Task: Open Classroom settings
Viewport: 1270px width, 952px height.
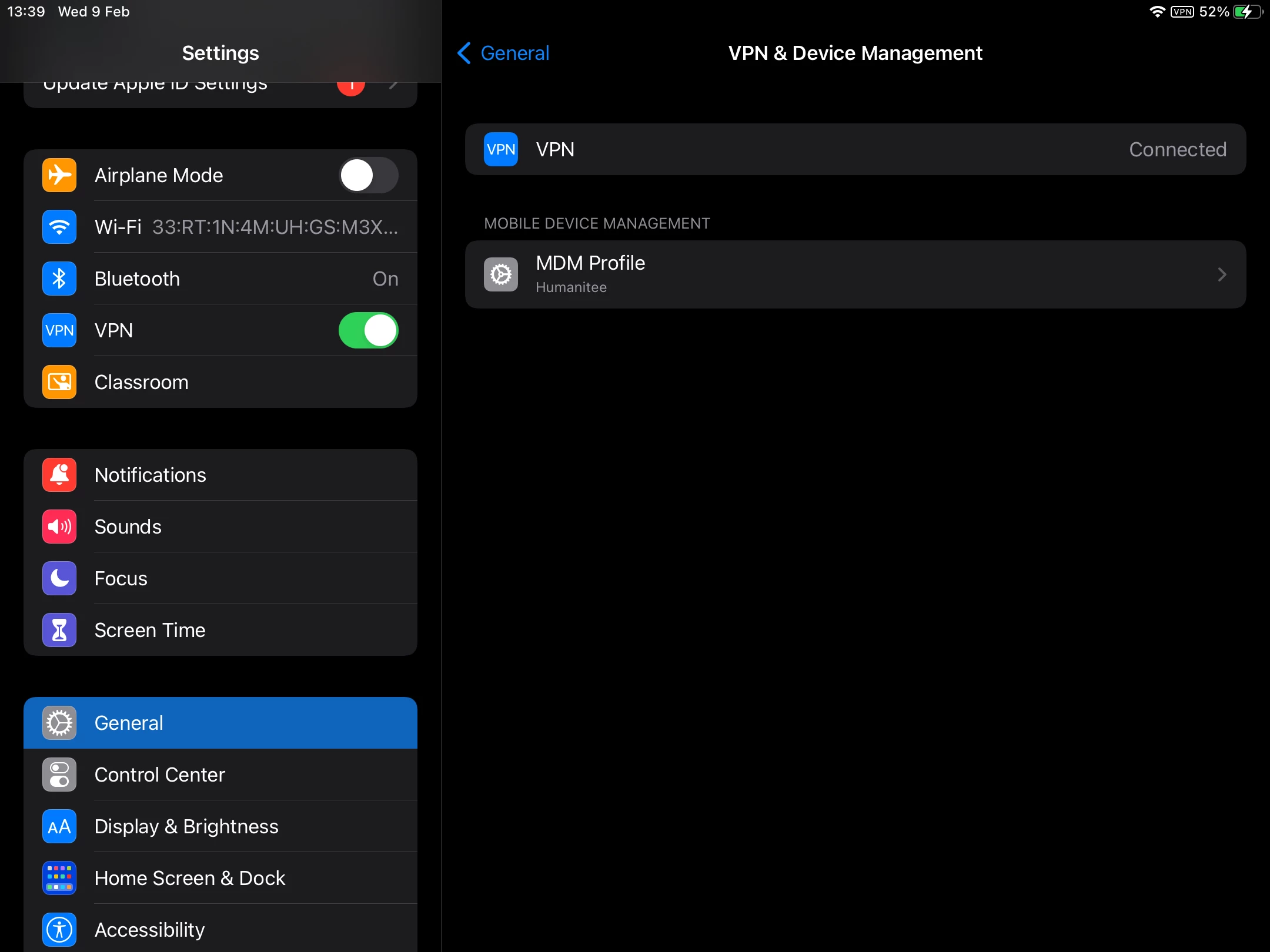Action: [x=220, y=382]
